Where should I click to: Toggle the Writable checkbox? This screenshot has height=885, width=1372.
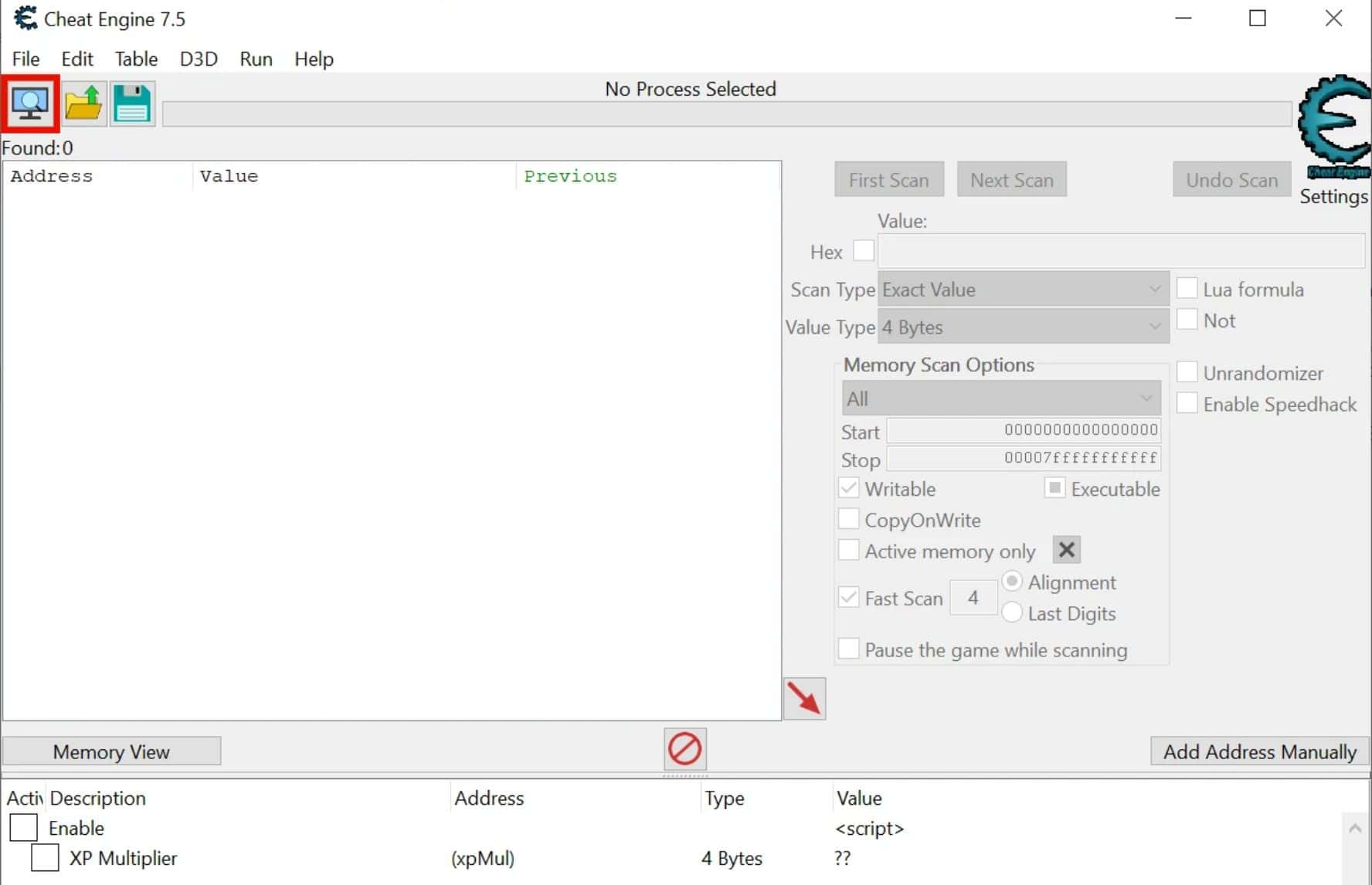pyautogui.click(x=848, y=488)
